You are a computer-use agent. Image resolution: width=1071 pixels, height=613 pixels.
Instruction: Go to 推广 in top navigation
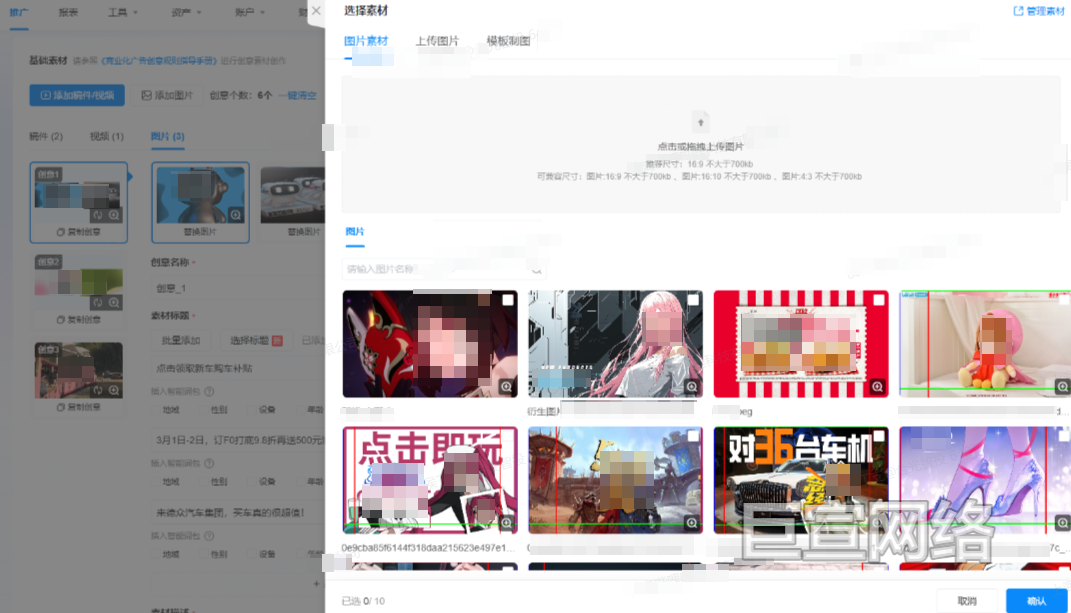click(x=18, y=12)
